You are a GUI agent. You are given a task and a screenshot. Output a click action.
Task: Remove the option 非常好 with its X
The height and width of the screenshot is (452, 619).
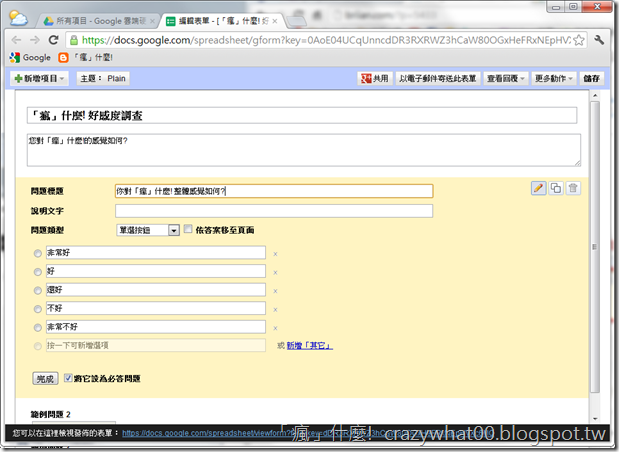tap(275, 254)
